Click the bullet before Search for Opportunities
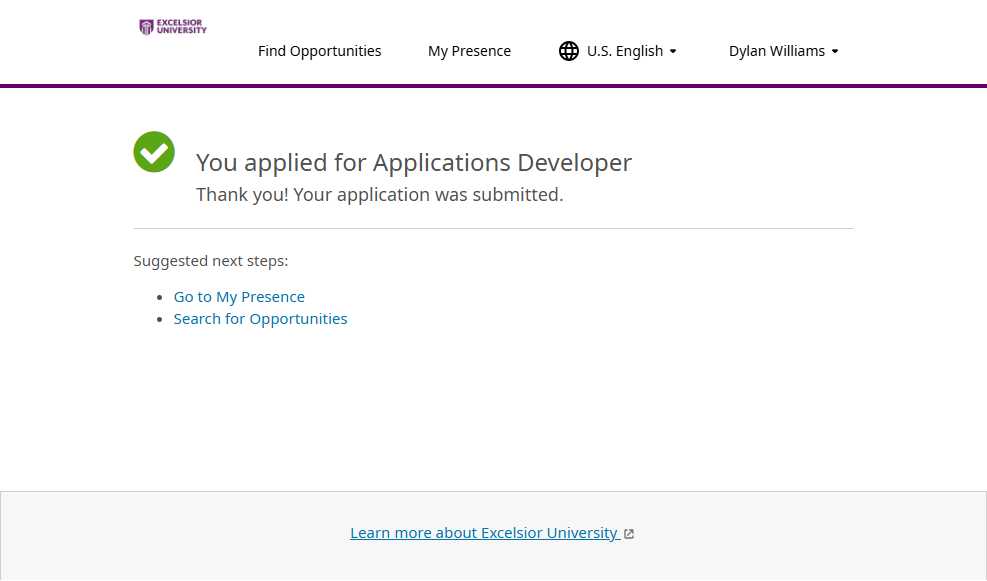The width and height of the screenshot is (987, 581). (161, 320)
